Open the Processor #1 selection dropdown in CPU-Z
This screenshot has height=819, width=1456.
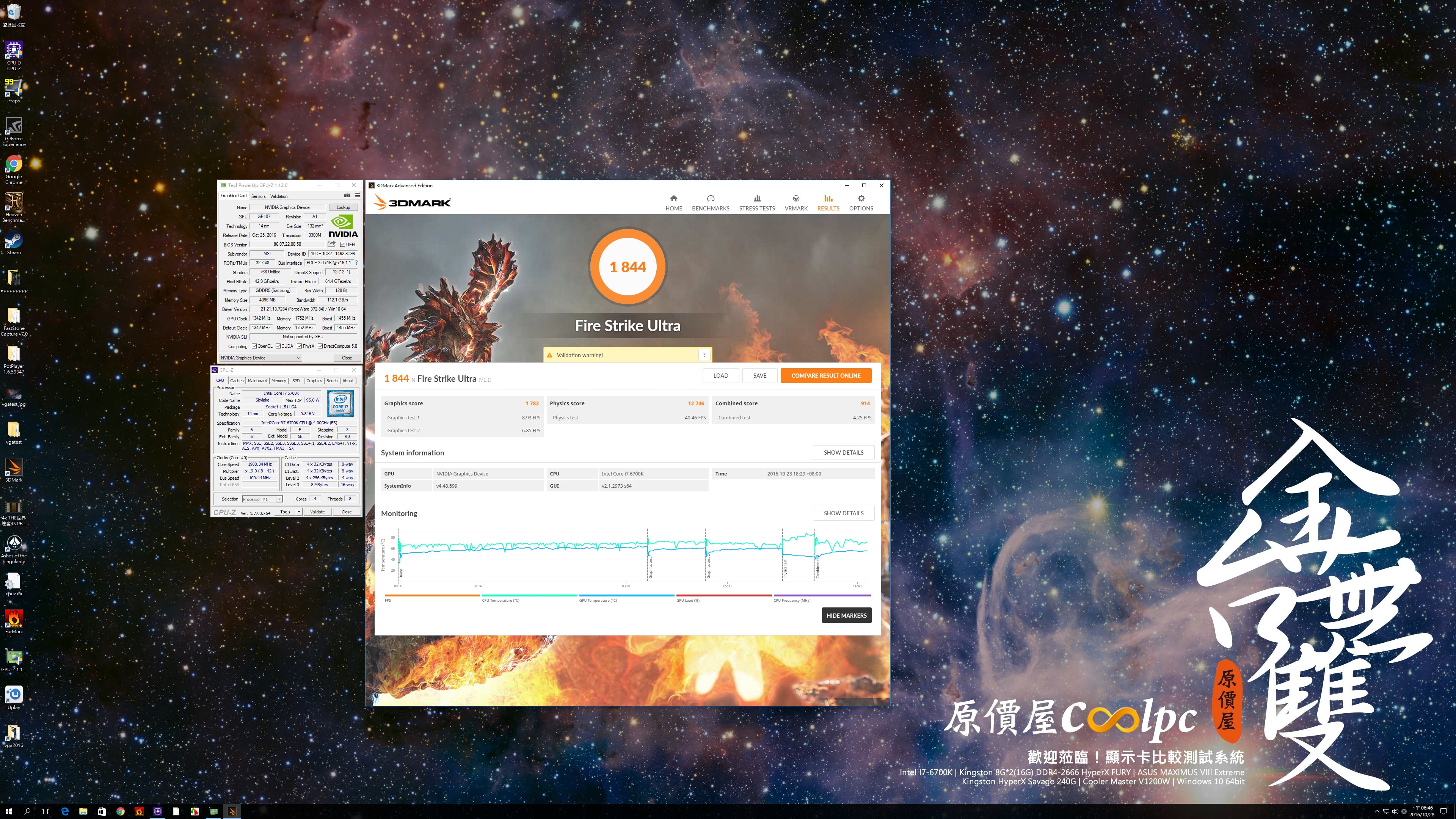click(262, 499)
